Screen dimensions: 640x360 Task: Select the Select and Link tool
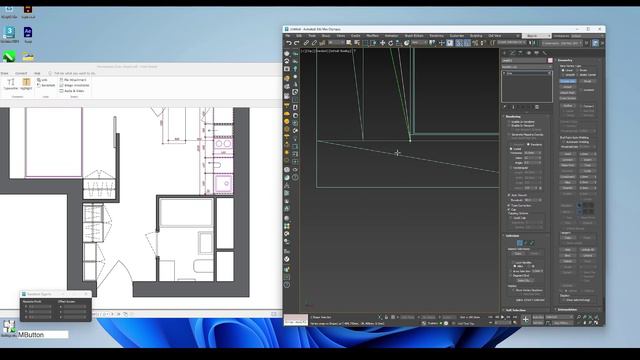point(306,43)
